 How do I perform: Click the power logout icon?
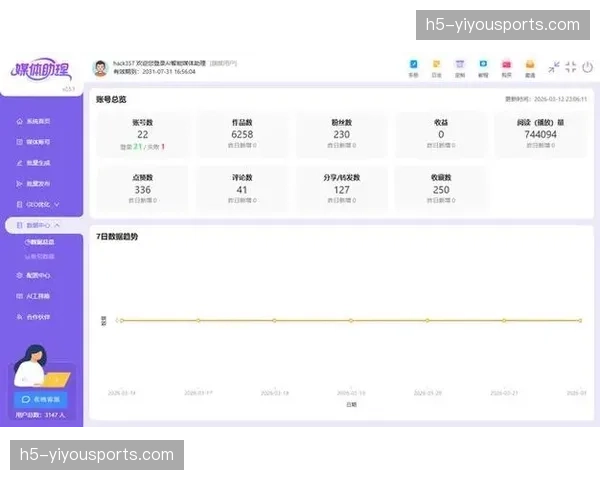tap(587, 67)
